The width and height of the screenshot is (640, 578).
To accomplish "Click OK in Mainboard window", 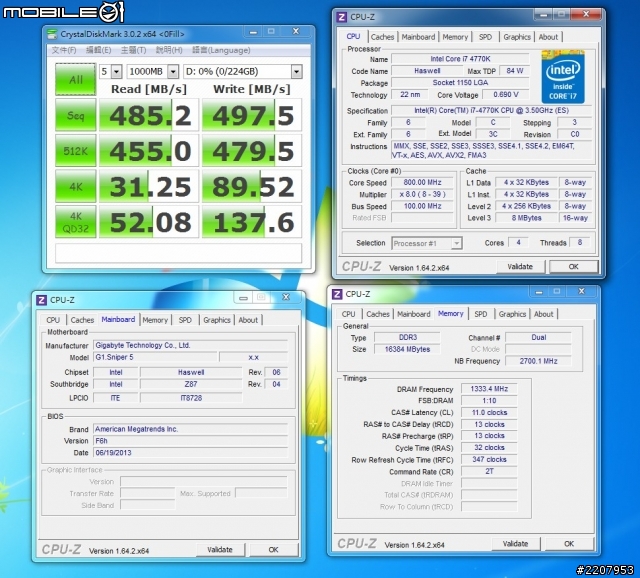I will 273,550.
